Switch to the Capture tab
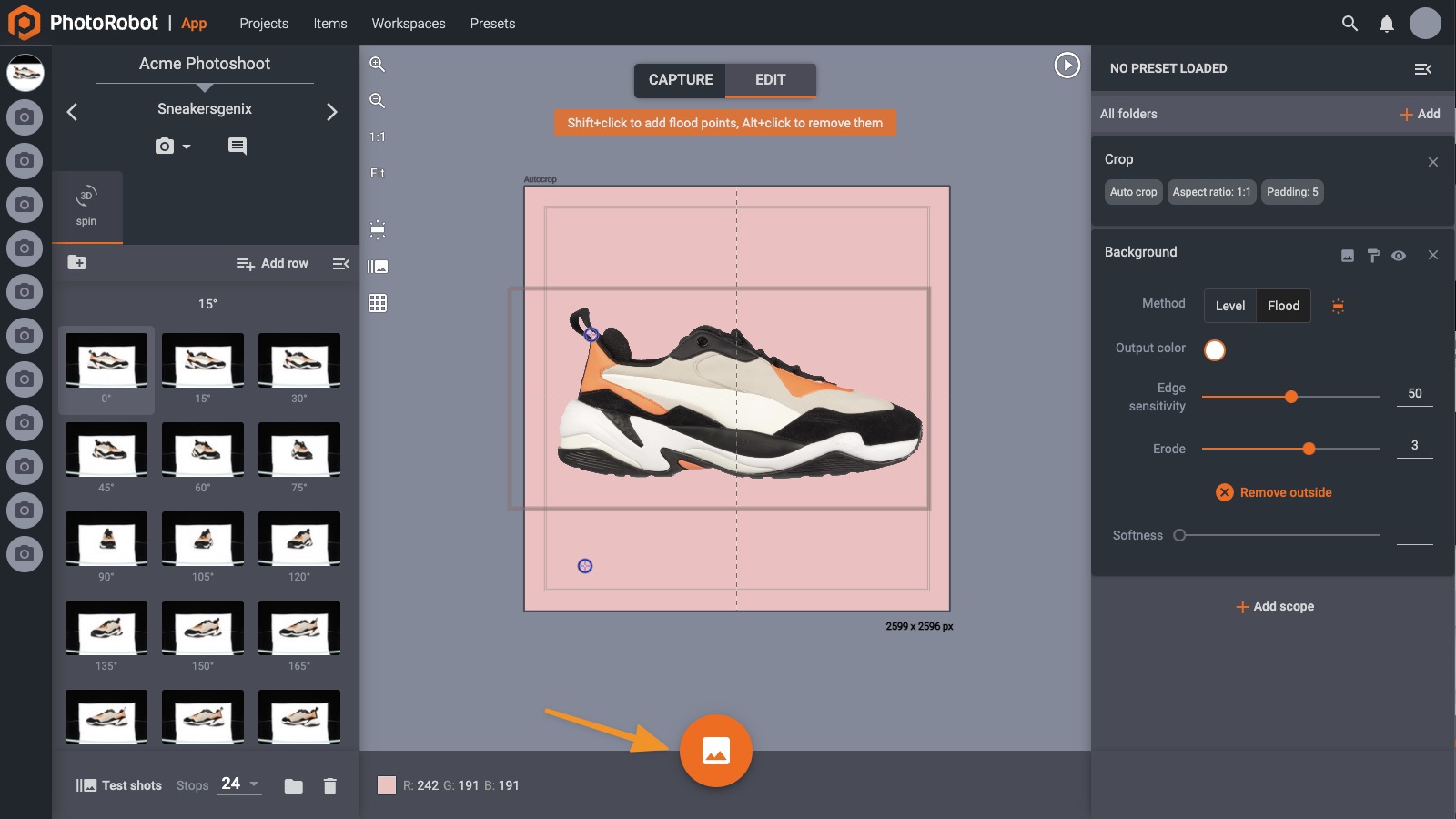The height and width of the screenshot is (819, 1456). [x=679, y=79]
